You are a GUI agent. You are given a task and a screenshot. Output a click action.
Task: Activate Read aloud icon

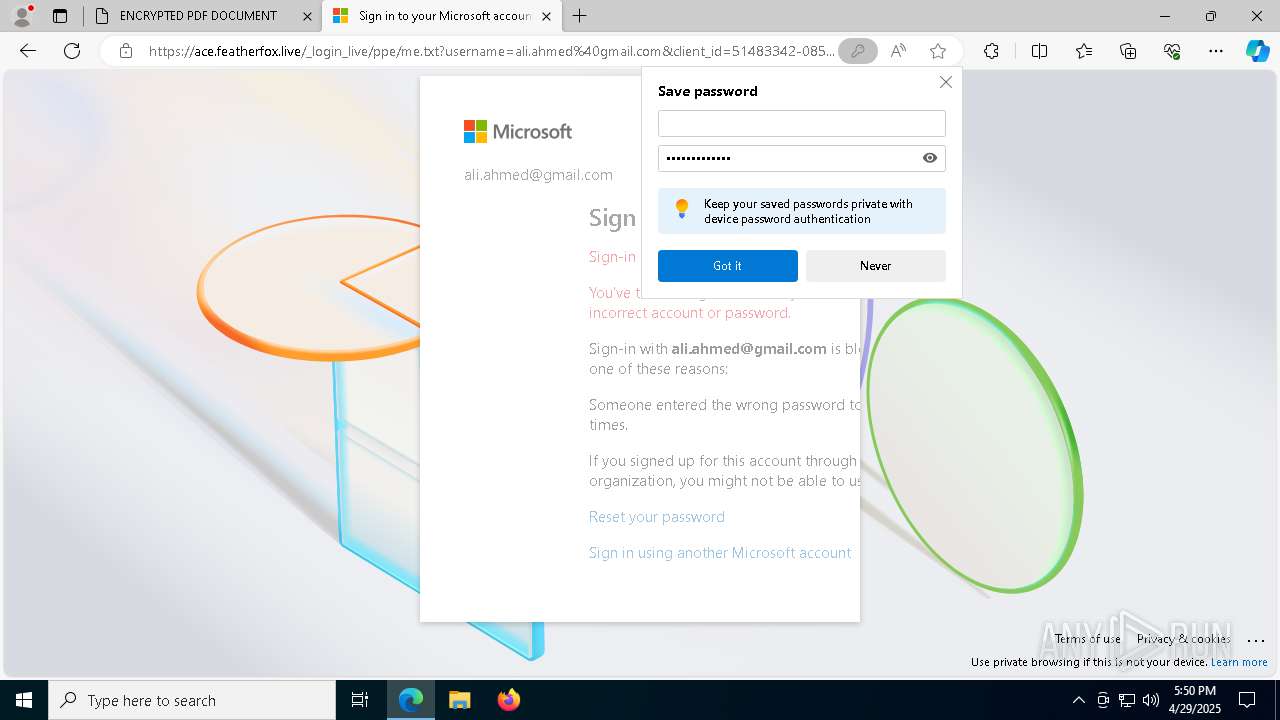898,51
